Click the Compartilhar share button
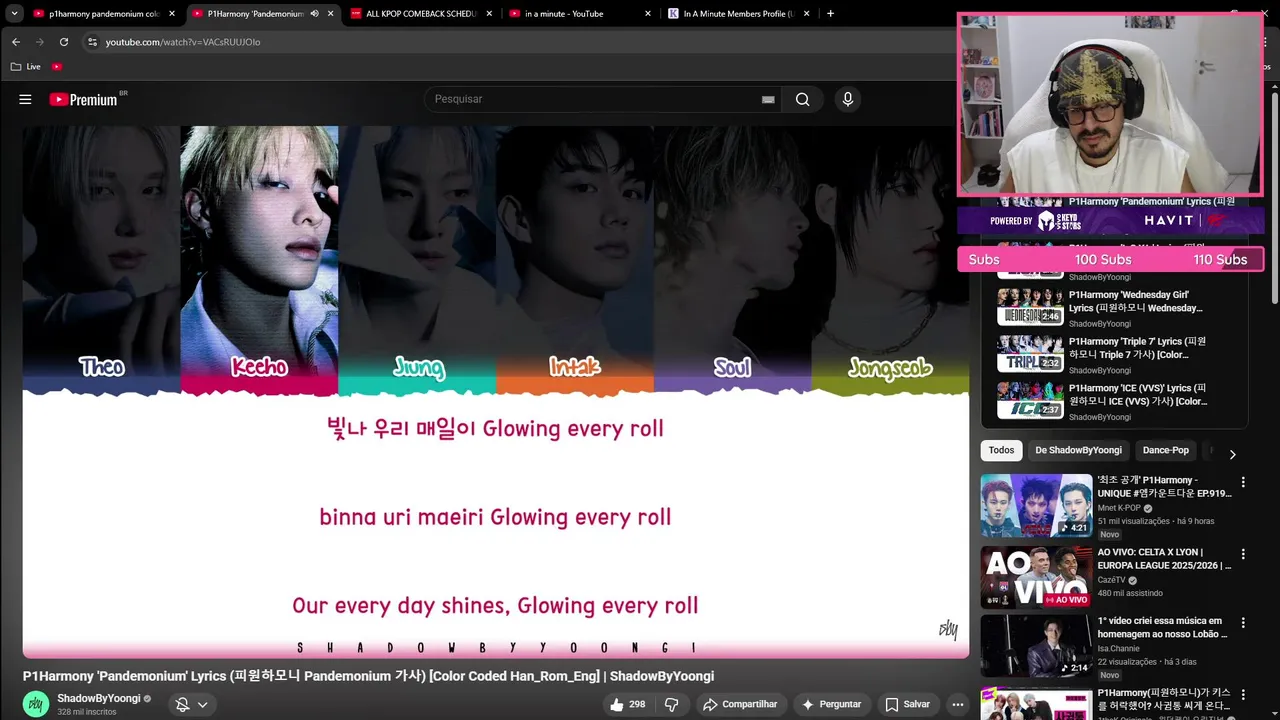The height and width of the screenshot is (720, 1280). coord(739,705)
